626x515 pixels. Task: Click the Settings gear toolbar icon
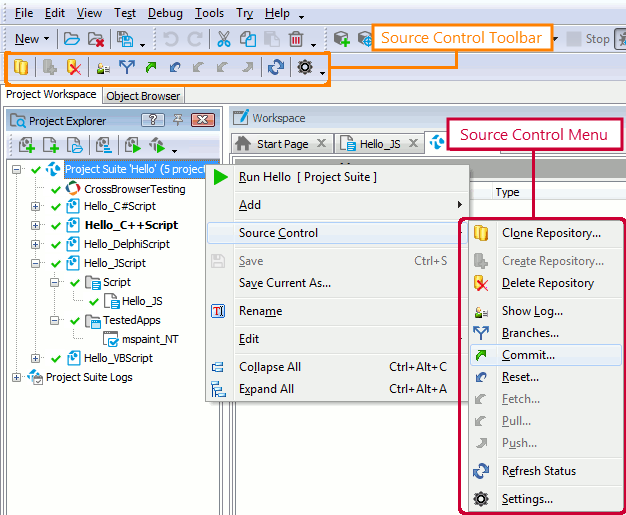coord(305,67)
